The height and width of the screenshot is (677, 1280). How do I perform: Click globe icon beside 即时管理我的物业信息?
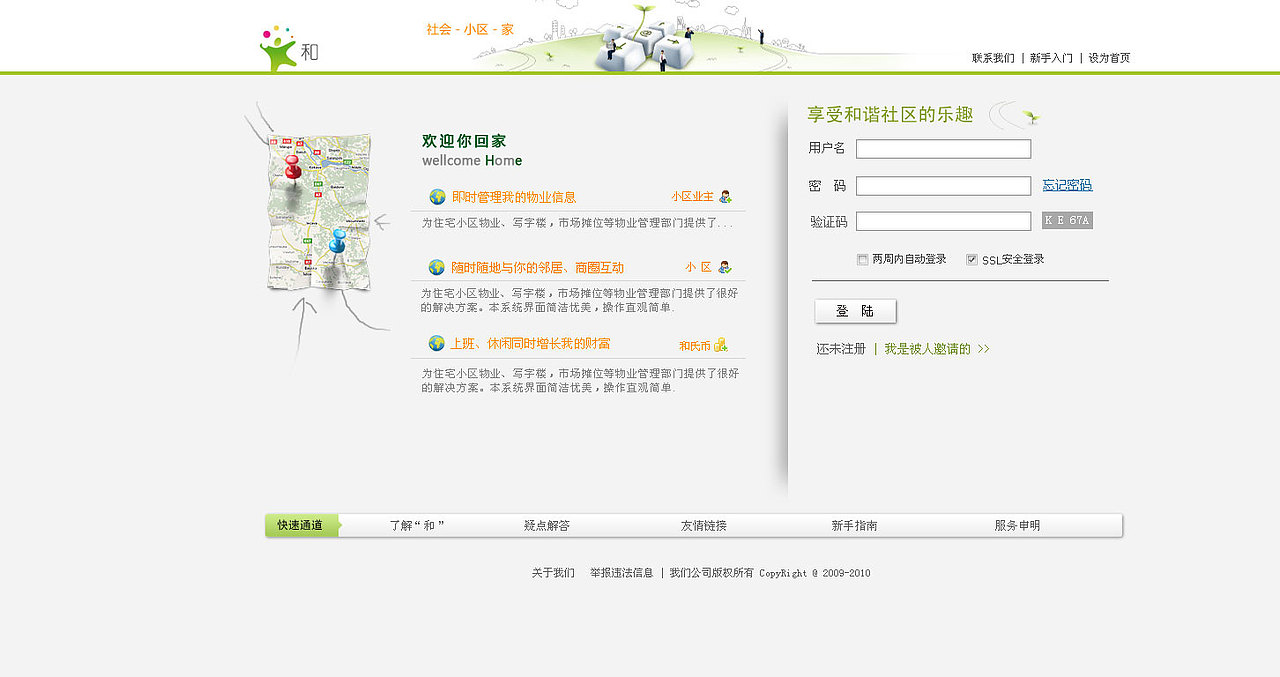(437, 197)
